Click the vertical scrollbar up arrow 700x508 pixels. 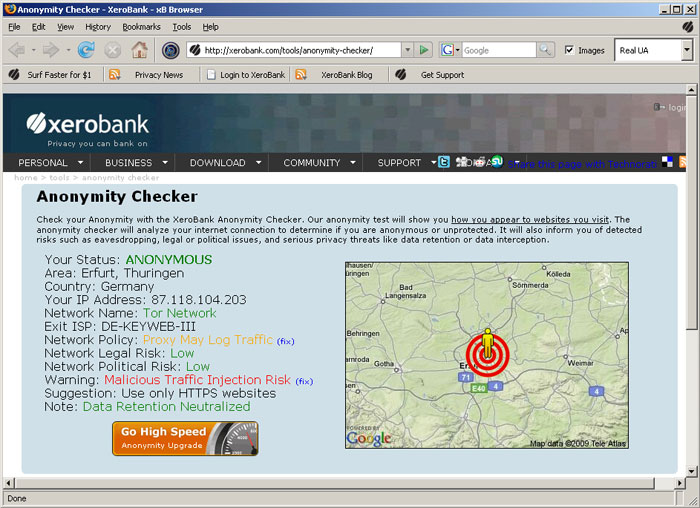691,90
